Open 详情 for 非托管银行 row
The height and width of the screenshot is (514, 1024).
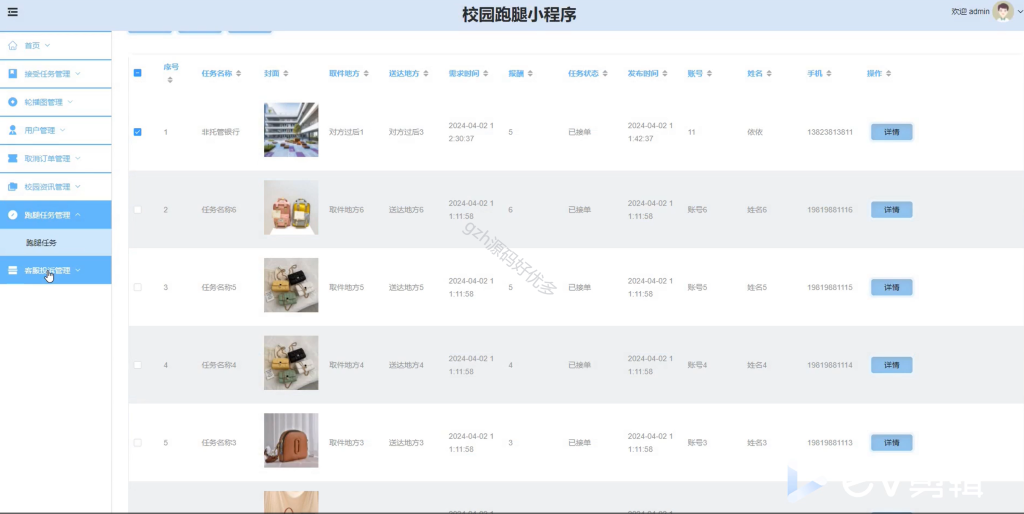coord(891,132)
